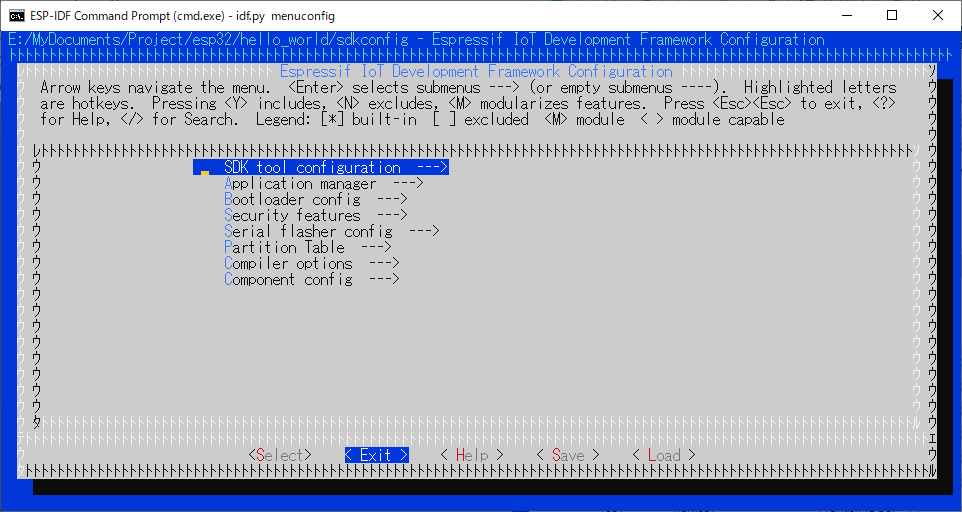This screenshot has width=962, height=512.
Task: Click the Exit button
Action: (376, 455)
